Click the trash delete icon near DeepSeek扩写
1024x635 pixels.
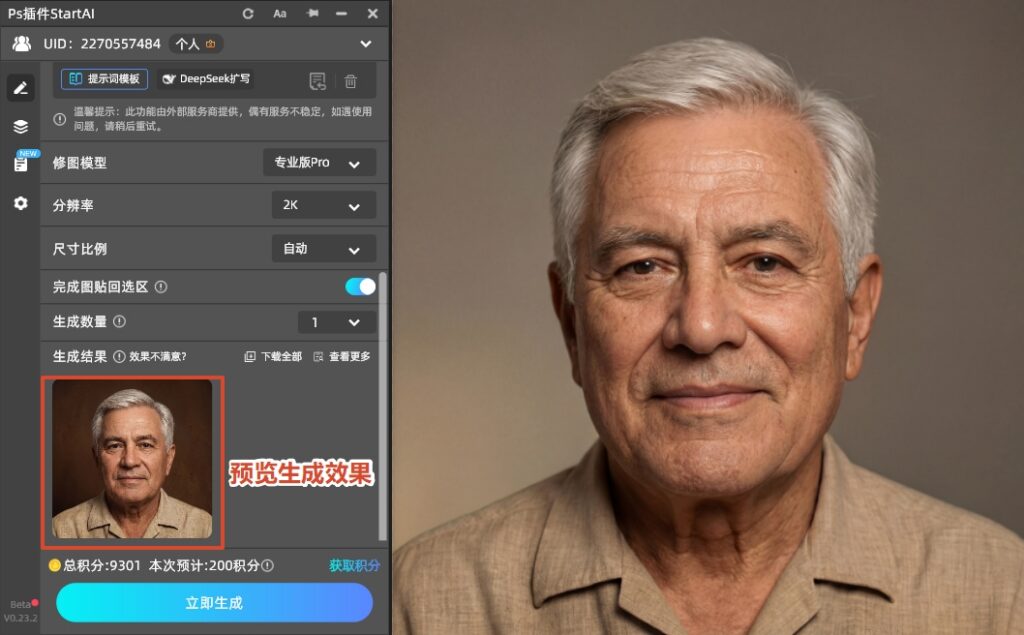point(351,79)
